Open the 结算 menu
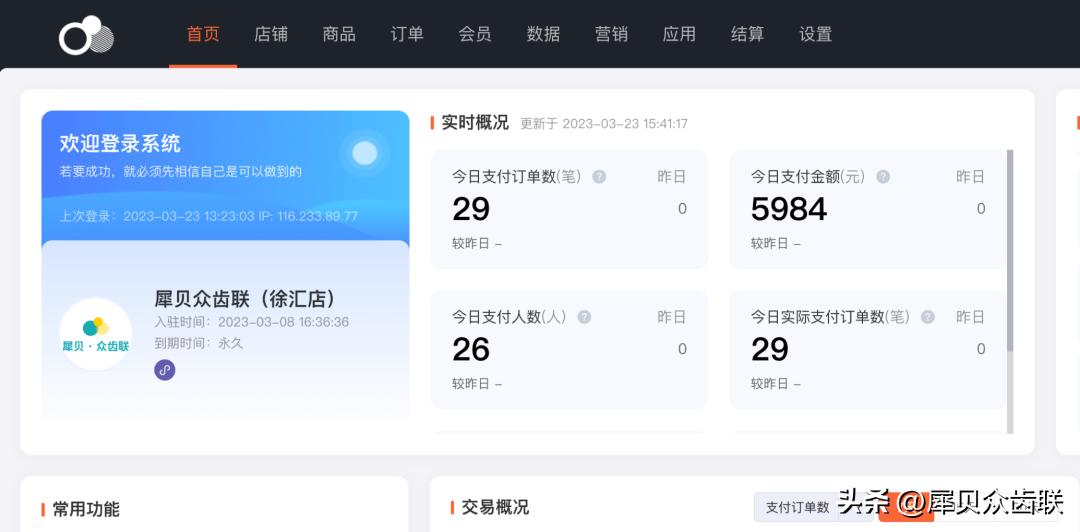The height and width of the screenshot is (532, 1080). [747, 34]
